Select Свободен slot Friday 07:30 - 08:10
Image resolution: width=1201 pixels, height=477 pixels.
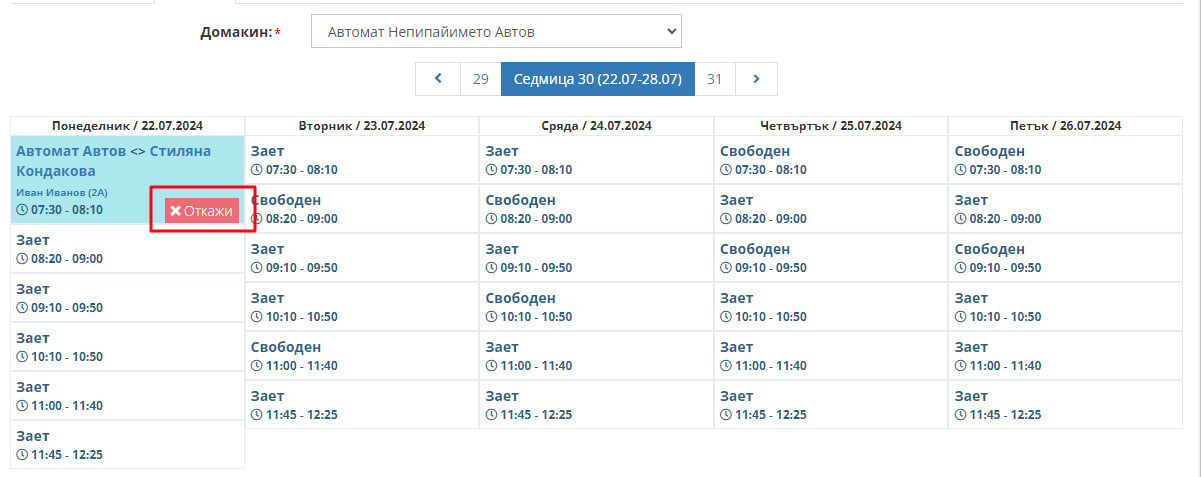(1064, 160)
